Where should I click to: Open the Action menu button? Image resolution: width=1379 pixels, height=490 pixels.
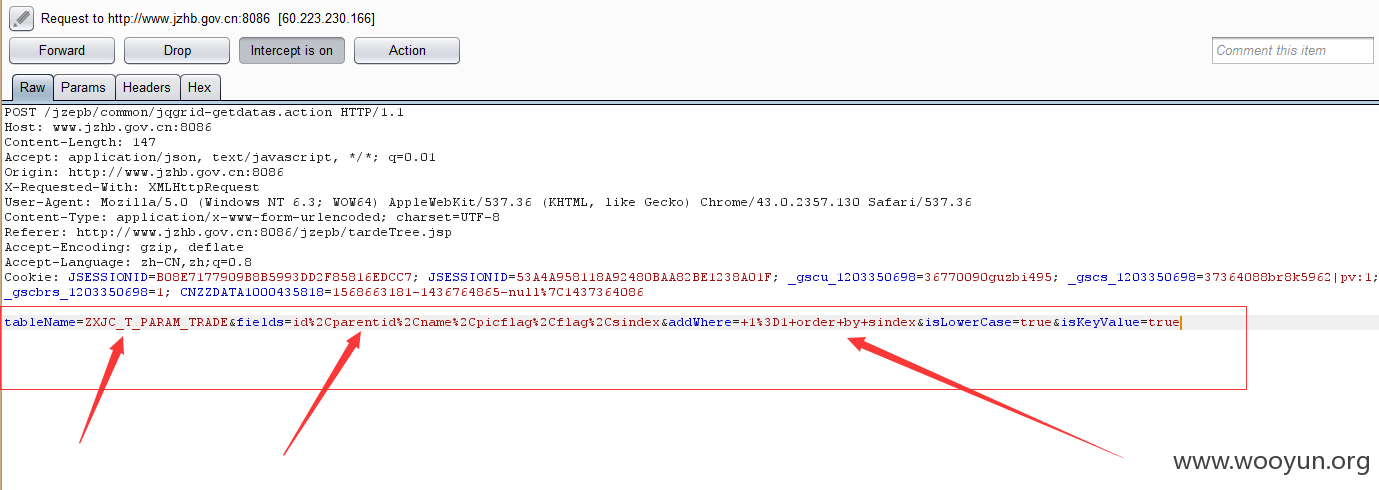[x=407, y=50]
